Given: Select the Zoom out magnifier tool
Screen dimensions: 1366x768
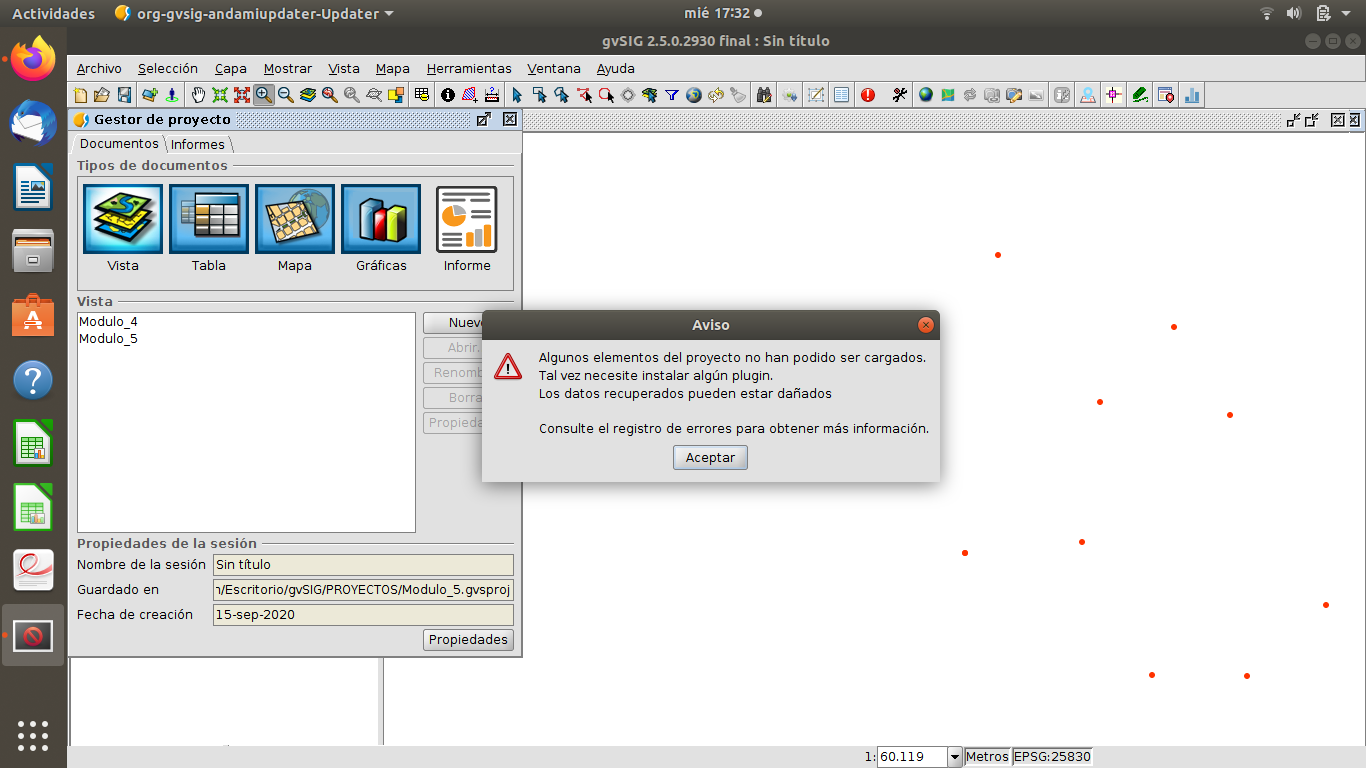Looking at the screenshot, I should [x=286, y=95].
